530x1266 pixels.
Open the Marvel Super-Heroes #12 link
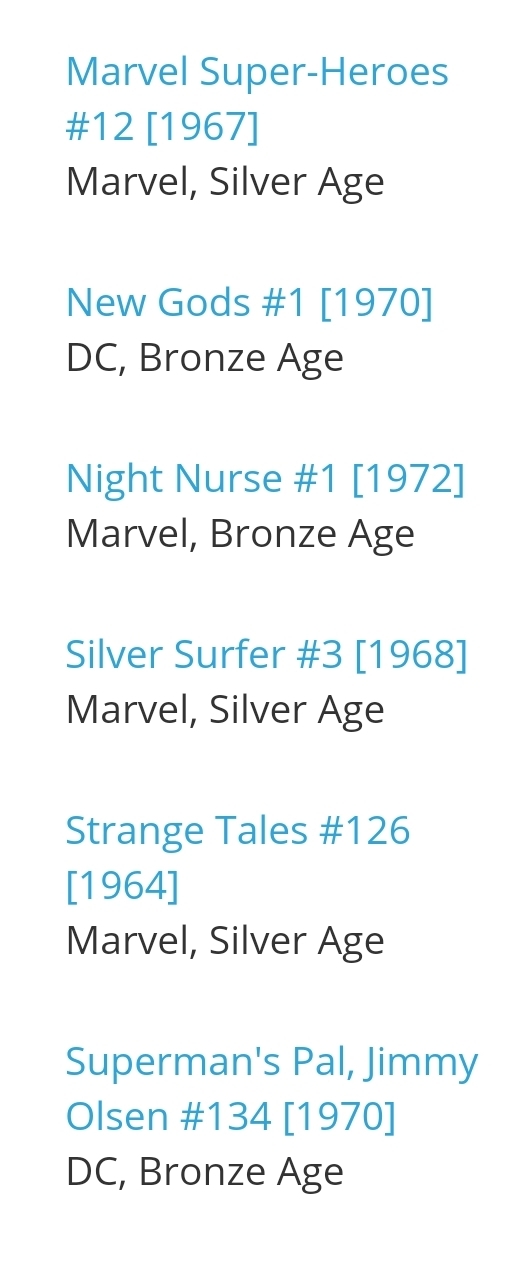pyautogui.click(x=257, y=99)
